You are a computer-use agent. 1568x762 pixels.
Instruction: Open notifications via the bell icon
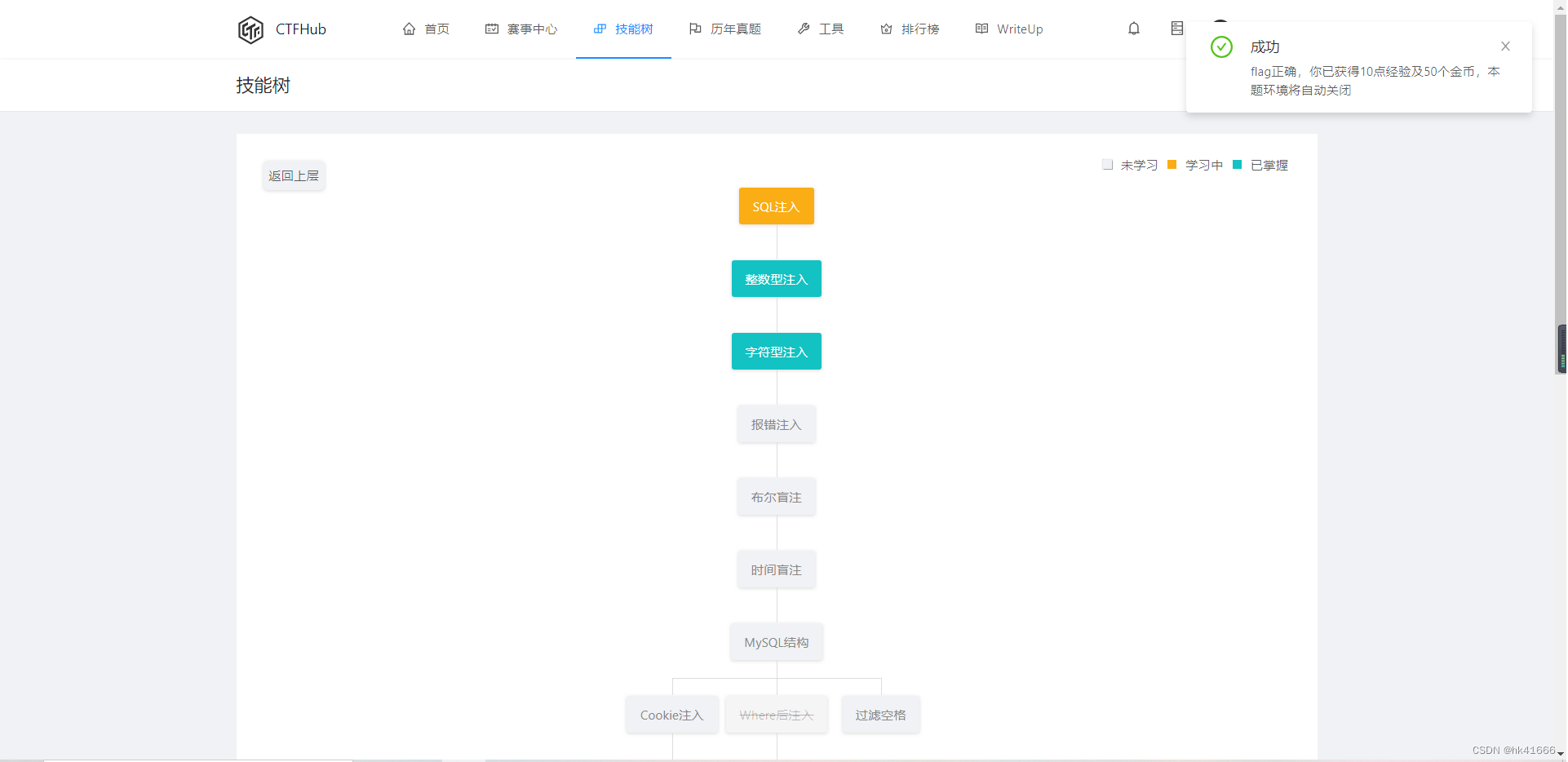tap(1134, 28)
